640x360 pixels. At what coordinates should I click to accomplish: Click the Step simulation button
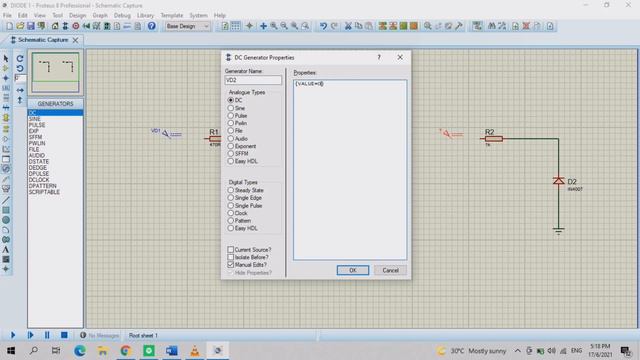pyautogui.click(x=30, y=335)
